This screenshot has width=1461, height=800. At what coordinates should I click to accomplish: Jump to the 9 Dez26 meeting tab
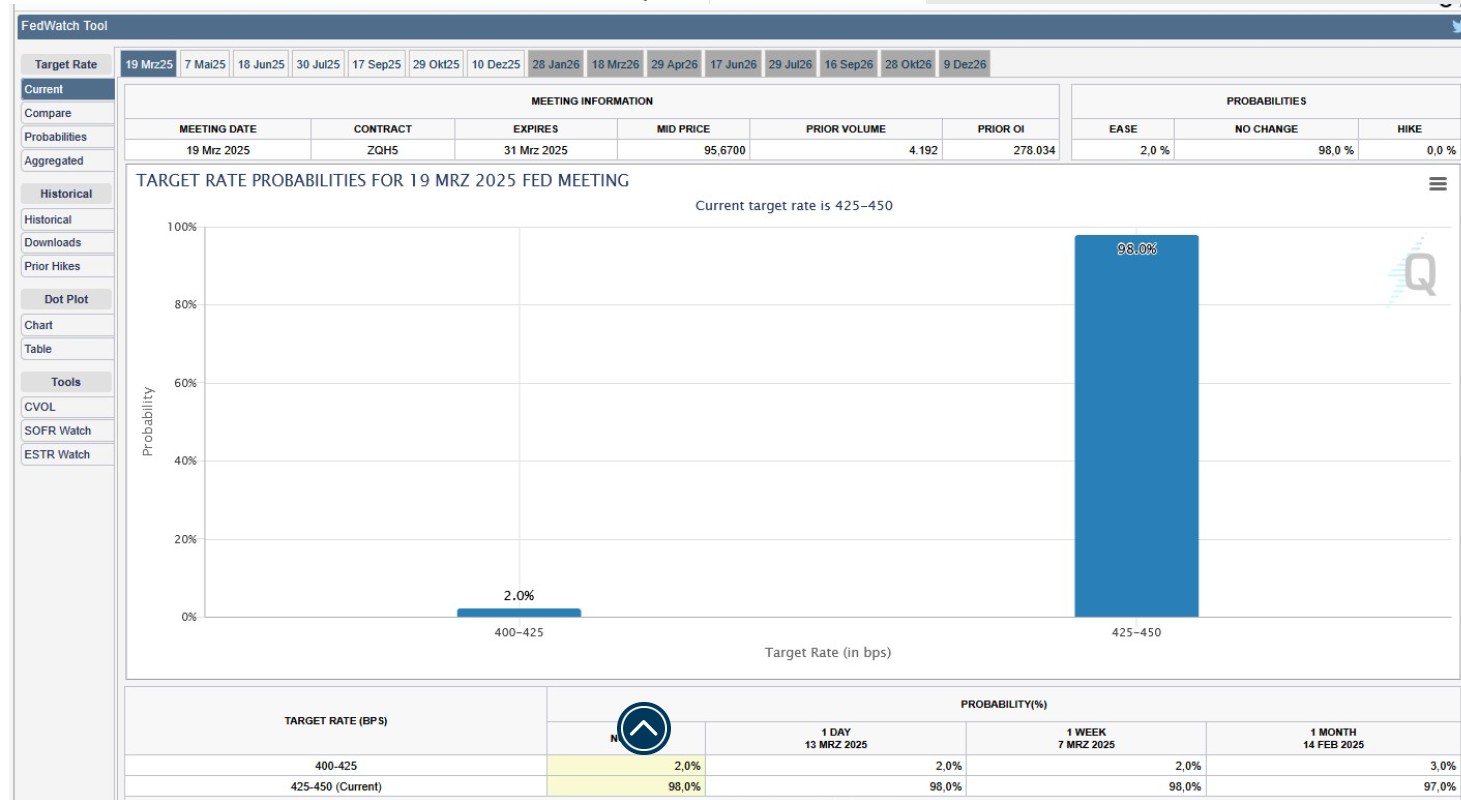(x=965, y=64)
